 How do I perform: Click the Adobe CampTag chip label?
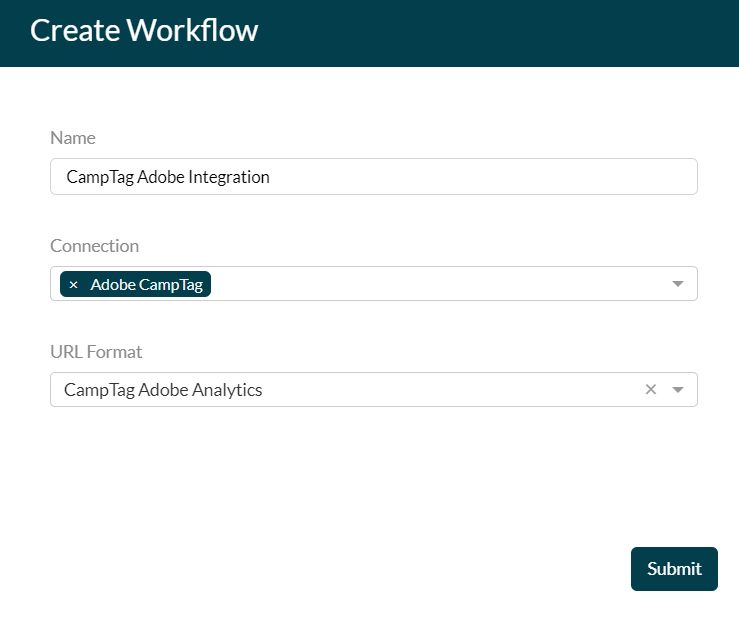(x=147, y=285)
